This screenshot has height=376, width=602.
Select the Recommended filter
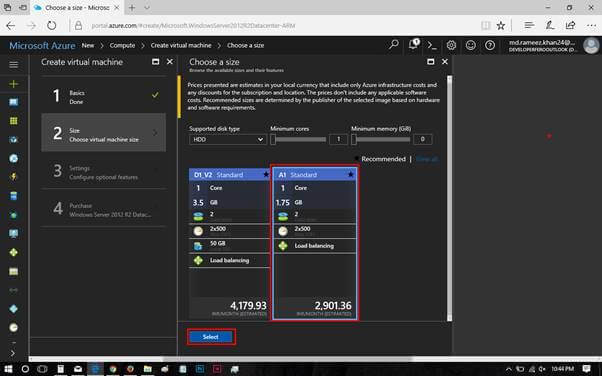(383, 159)
